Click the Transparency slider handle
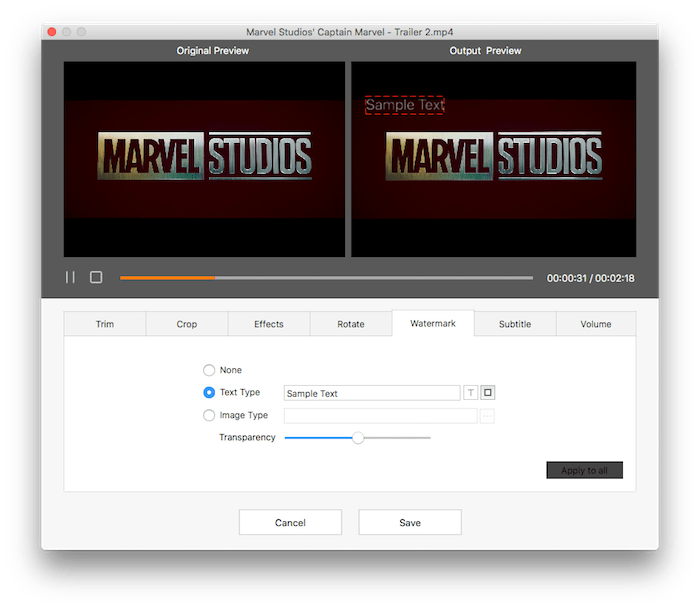 (x=358, y=438)
